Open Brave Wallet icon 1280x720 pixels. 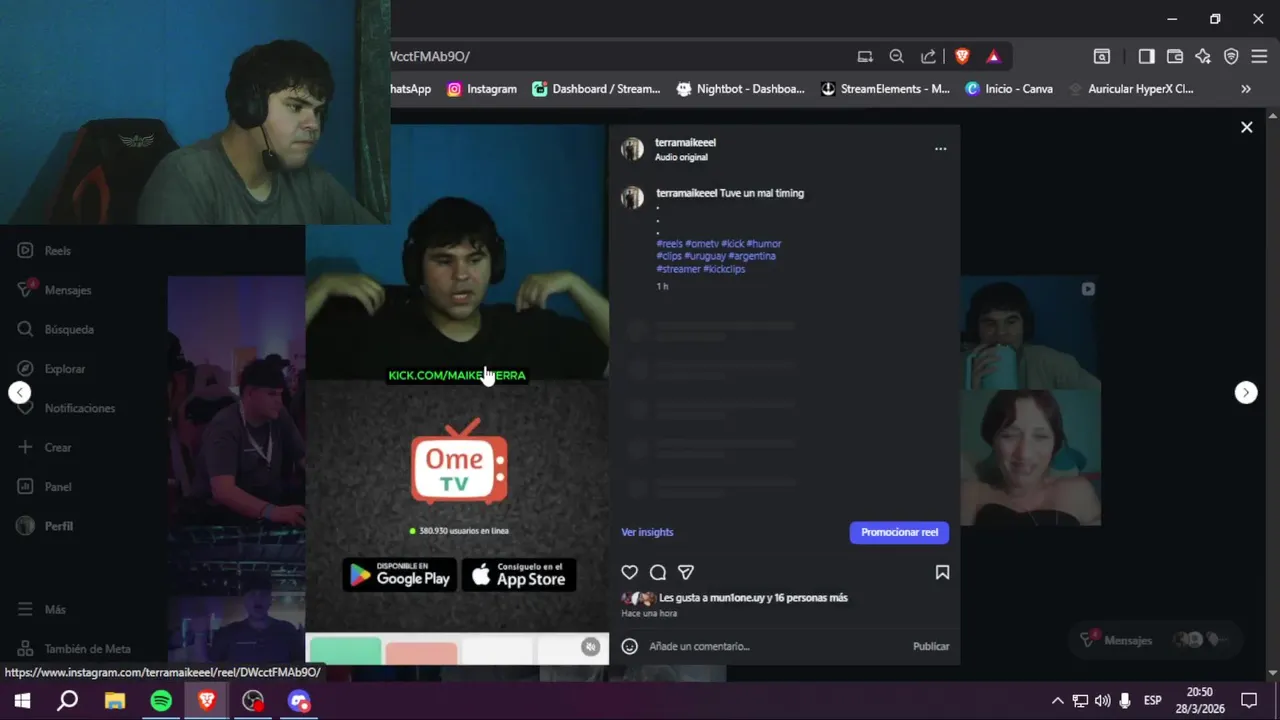(x=1175, y=57)
